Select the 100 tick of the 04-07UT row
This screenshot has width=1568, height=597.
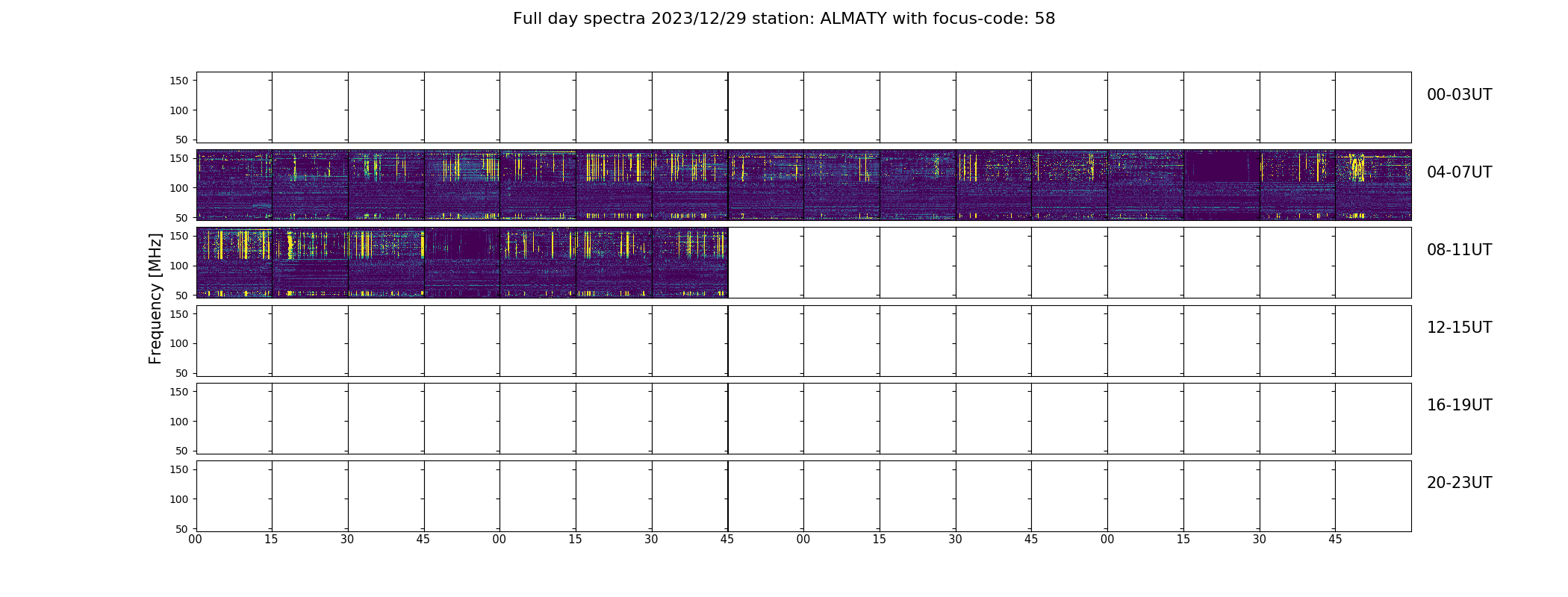(x=179, y=188)
